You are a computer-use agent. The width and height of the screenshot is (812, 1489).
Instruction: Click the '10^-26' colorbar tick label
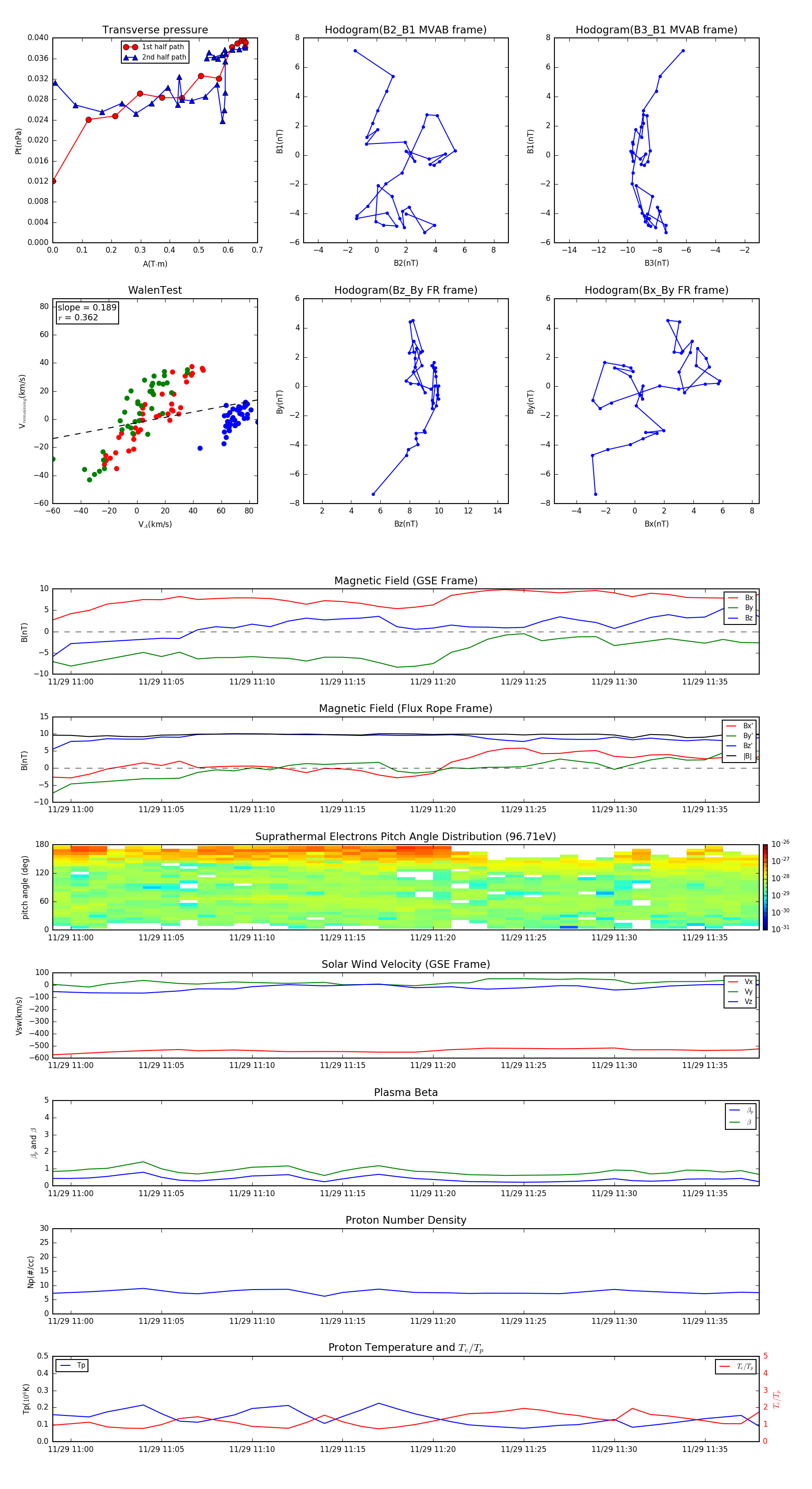coord(780,843)
